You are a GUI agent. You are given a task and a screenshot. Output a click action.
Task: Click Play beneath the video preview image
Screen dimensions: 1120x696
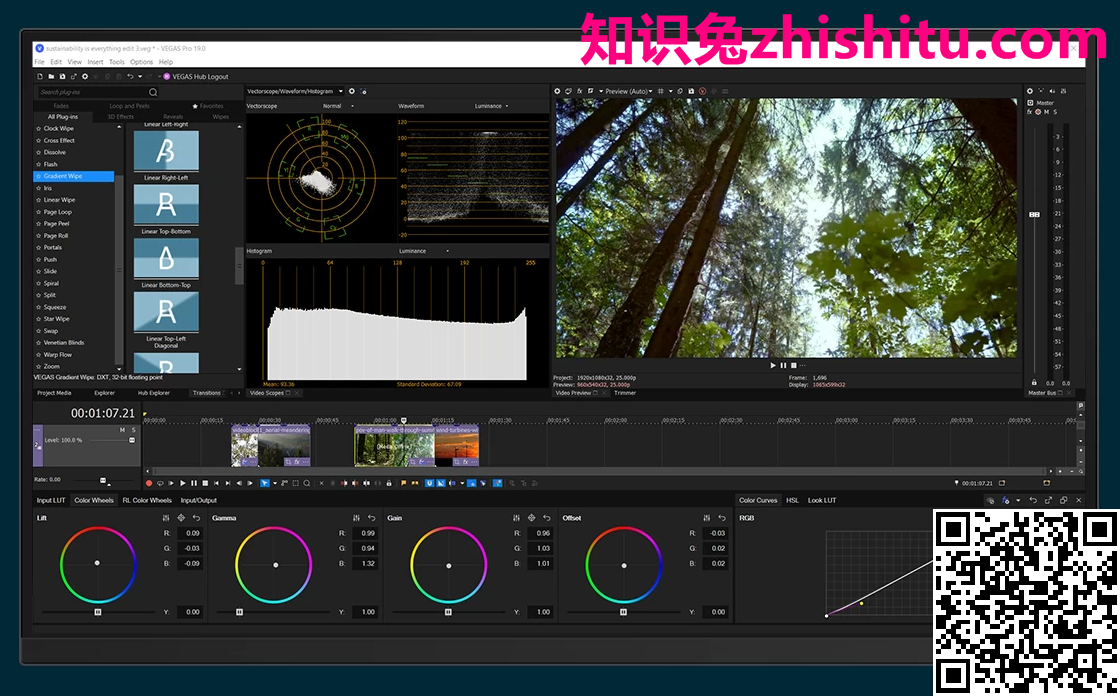coord(773,365)
